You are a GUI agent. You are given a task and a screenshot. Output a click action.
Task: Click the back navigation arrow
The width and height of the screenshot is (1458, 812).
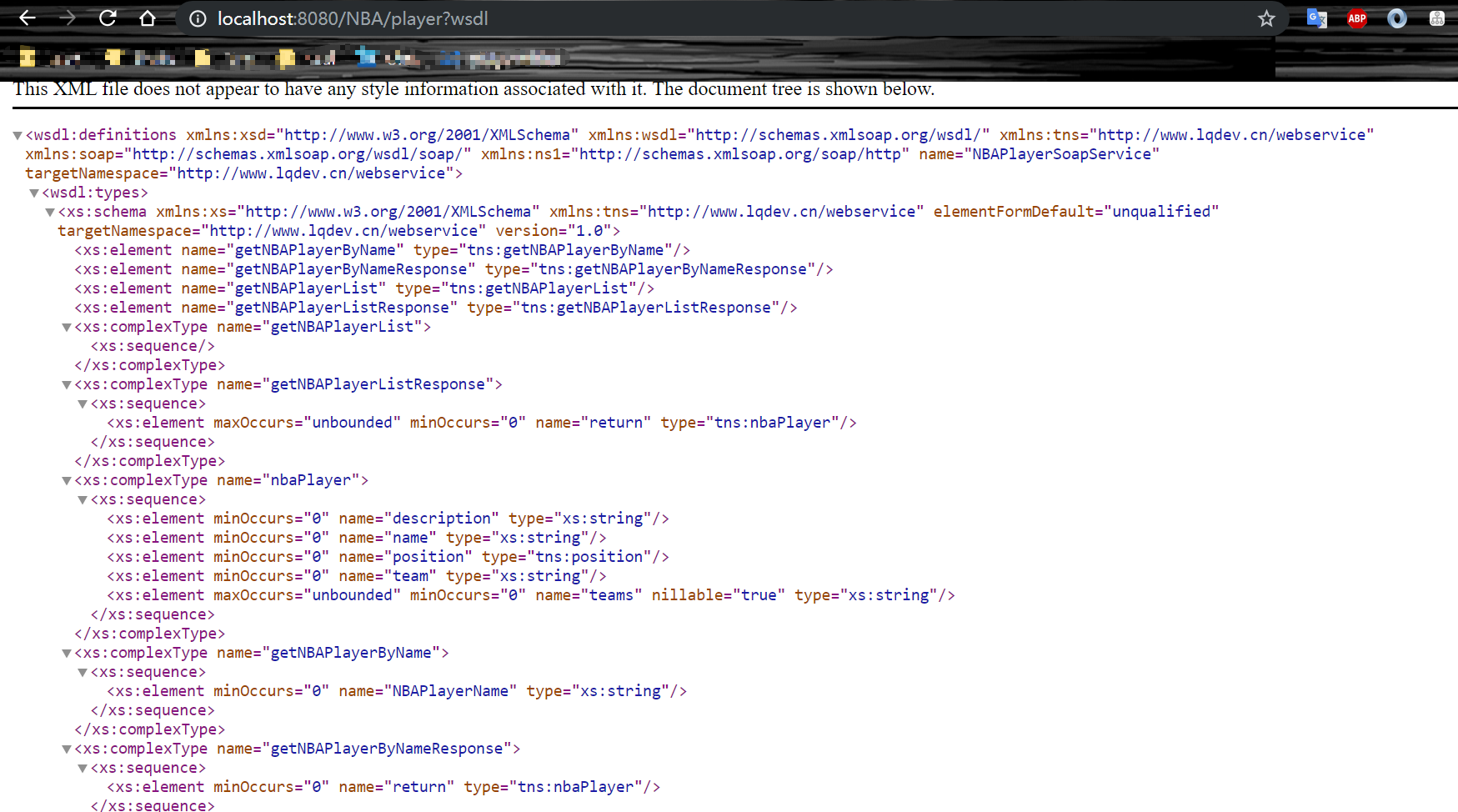(x=28, y=18)
